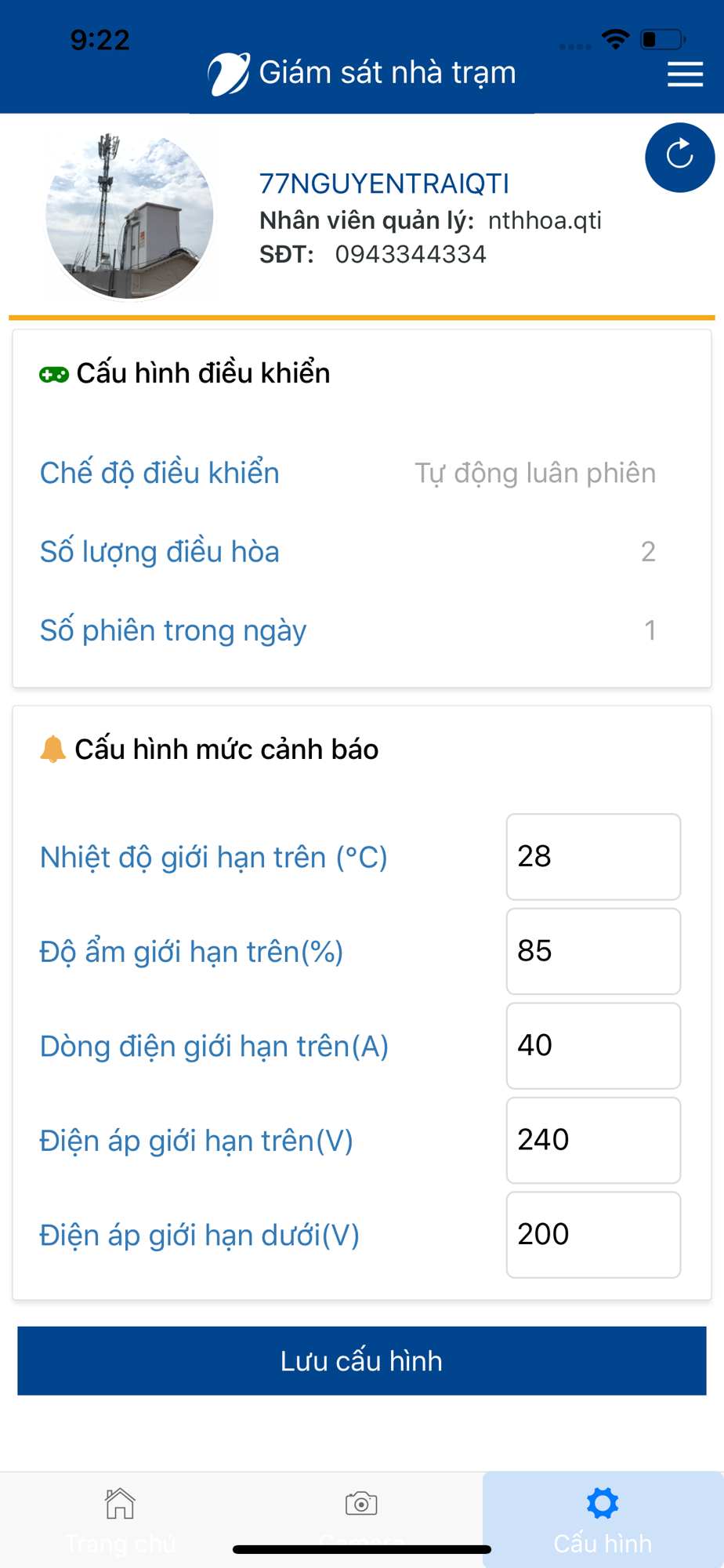724x1568 pixels.
Task: Tap the camera icon in bottom bar
Action: 361,1503
